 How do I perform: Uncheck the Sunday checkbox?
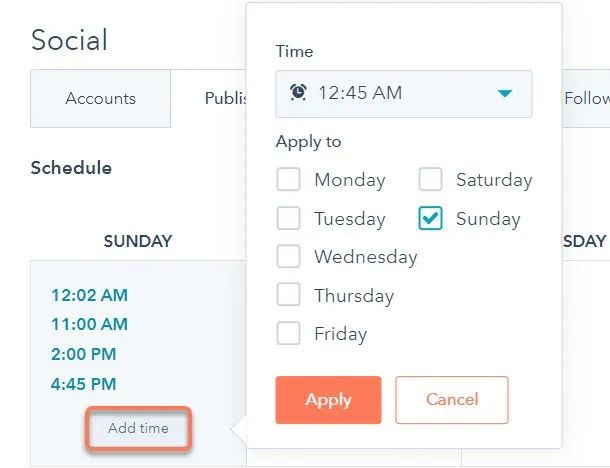430,218
